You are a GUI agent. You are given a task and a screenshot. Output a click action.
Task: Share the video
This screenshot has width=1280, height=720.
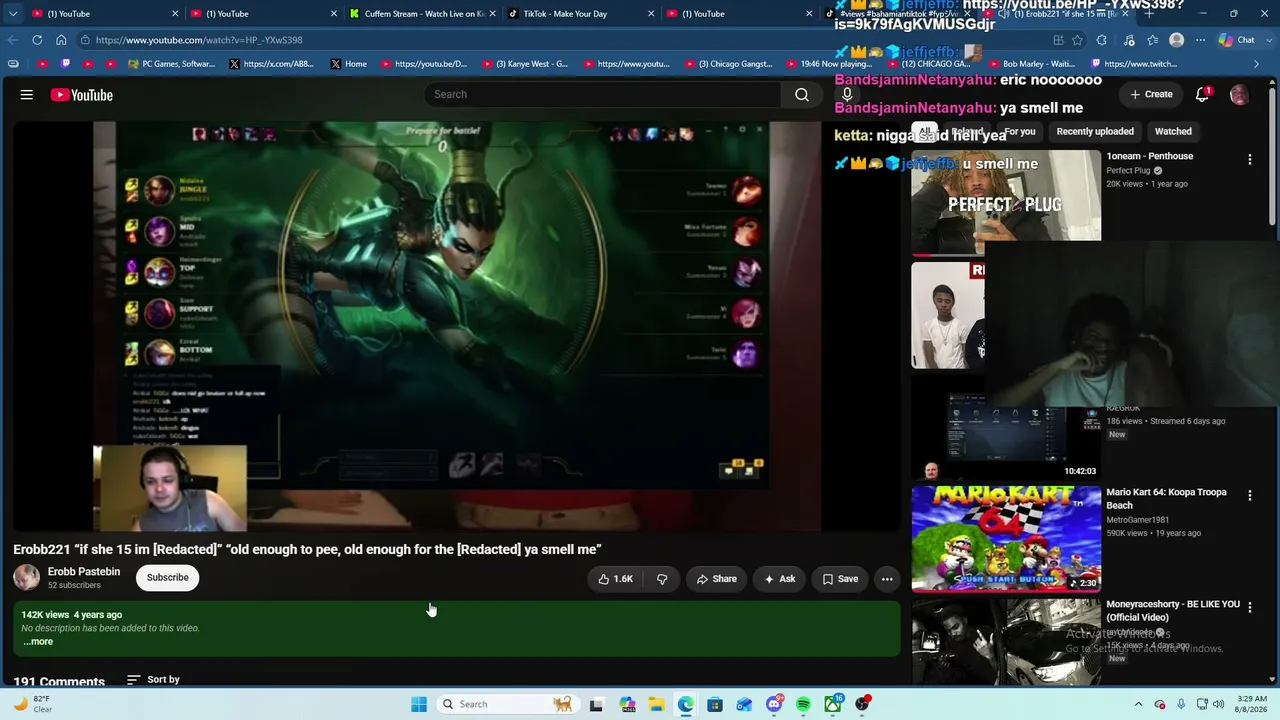[716, 579]
